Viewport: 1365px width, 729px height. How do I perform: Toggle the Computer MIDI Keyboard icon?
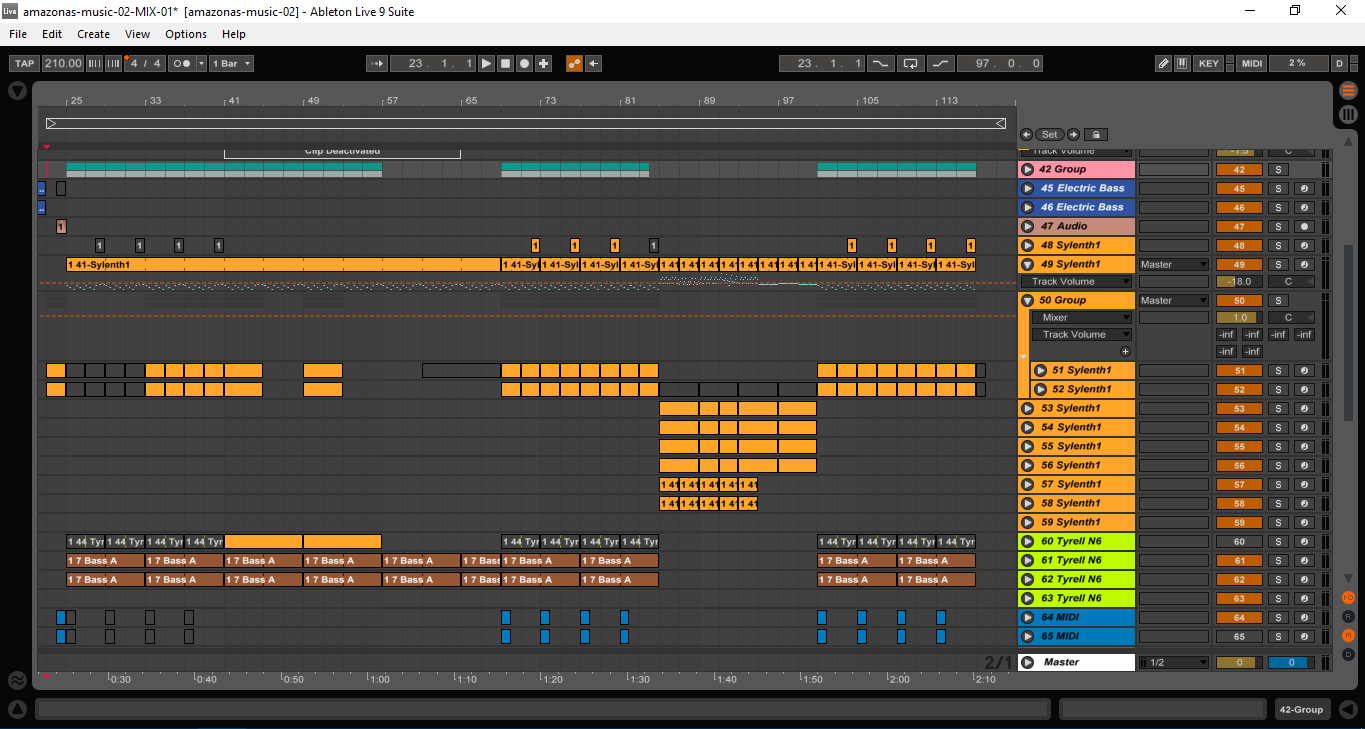(1182, 63)
